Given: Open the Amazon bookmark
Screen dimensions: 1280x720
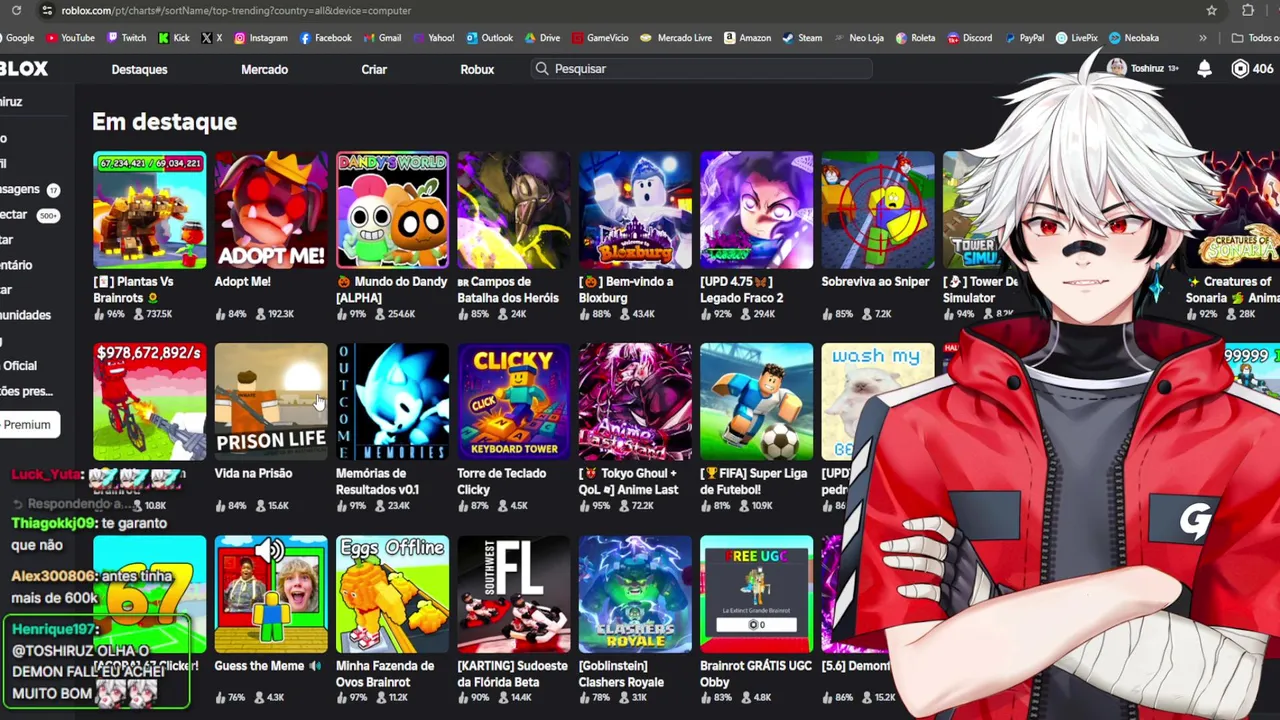Looking at the screenshot, I should [x=747, y=38].
